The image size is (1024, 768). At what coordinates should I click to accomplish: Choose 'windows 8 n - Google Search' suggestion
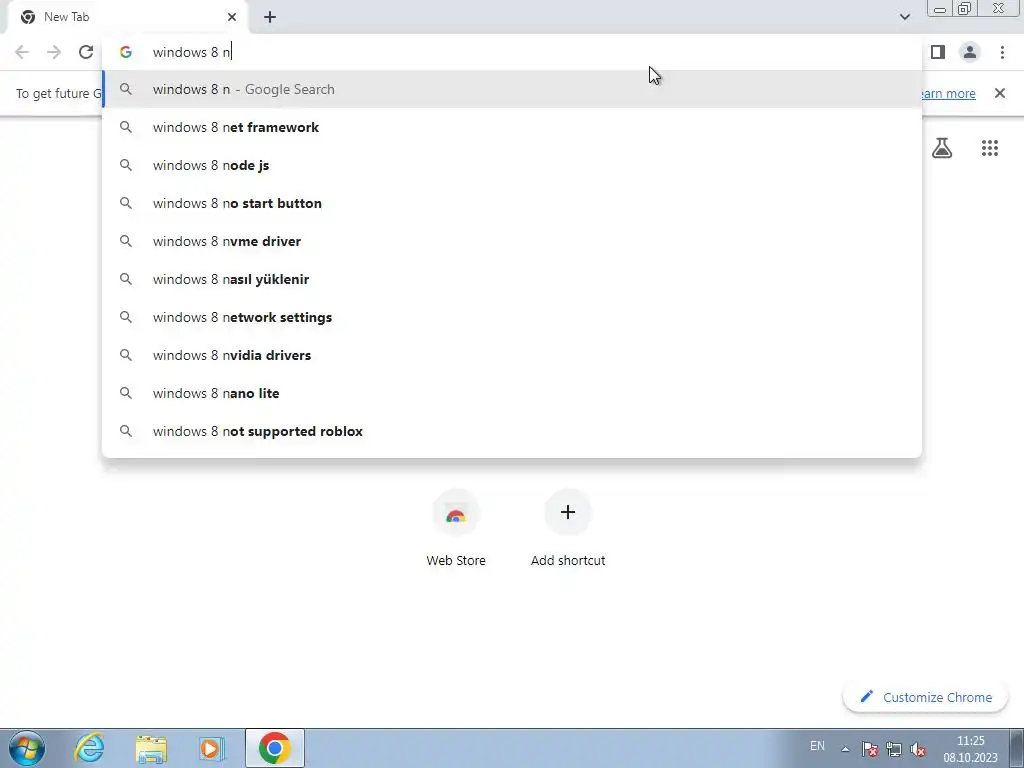[x=512, y=89]
